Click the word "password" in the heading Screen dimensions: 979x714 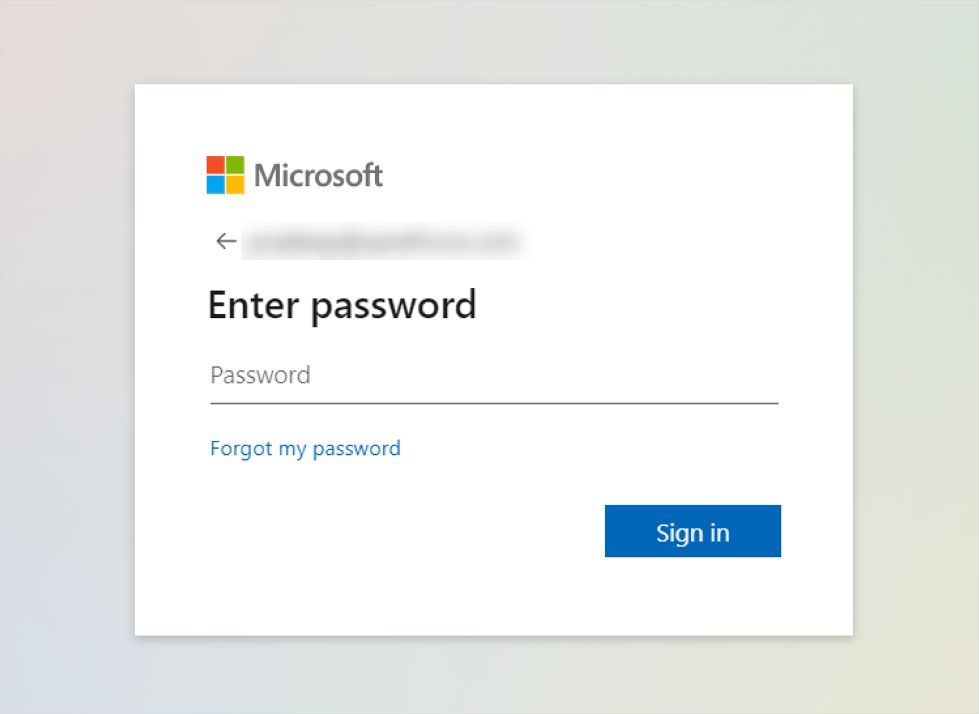coord(394,307)
